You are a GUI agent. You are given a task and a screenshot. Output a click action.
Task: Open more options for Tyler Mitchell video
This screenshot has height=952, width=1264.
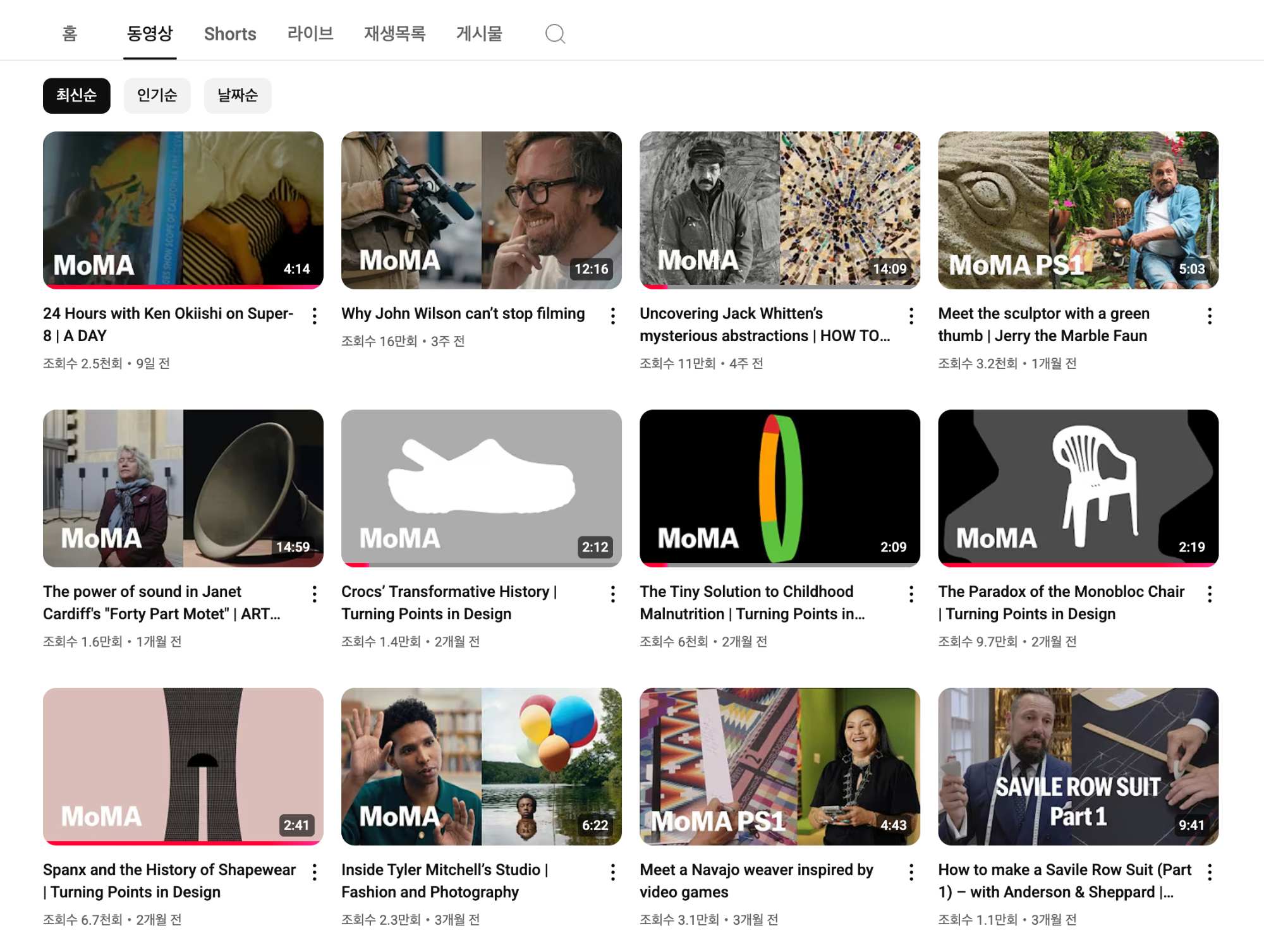(612, 872)
